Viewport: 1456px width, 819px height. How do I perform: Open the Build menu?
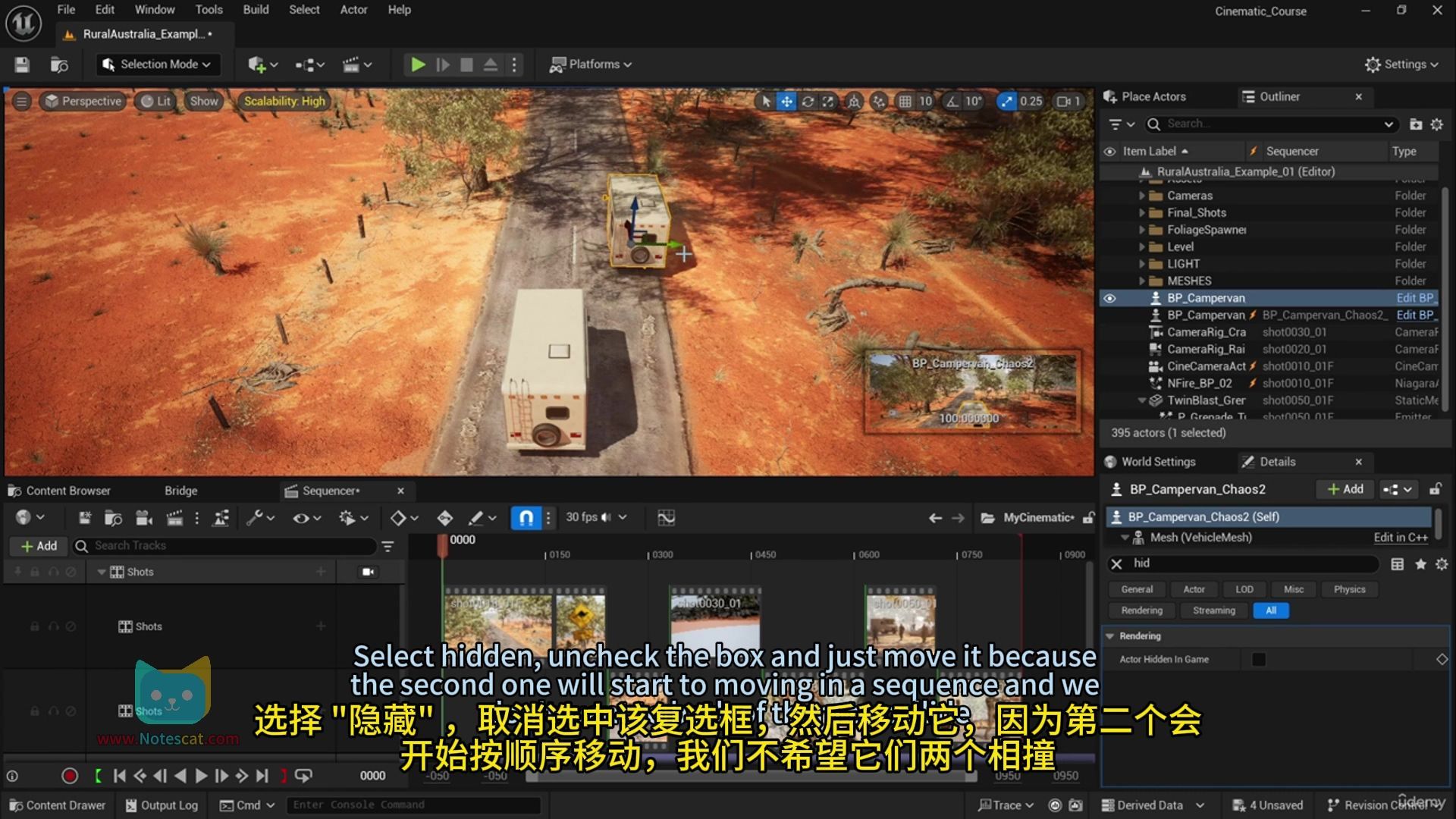256,10
